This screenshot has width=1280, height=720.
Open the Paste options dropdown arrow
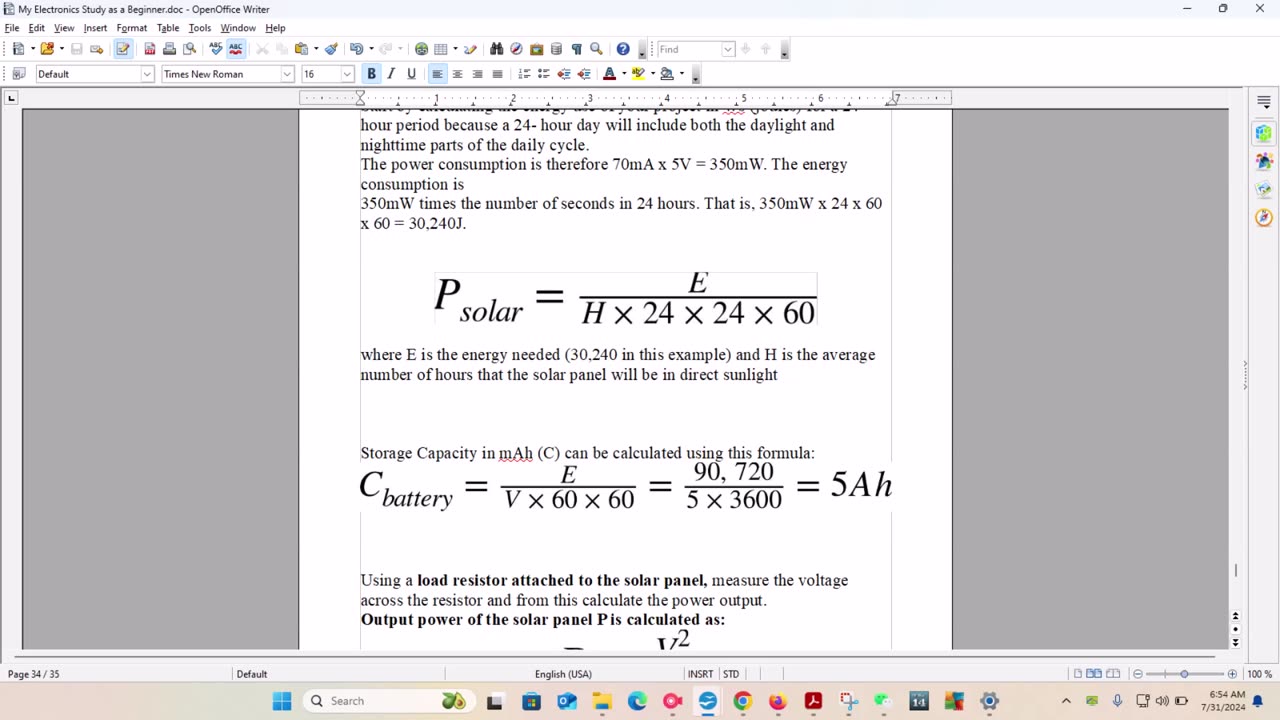tap(315, 49)
